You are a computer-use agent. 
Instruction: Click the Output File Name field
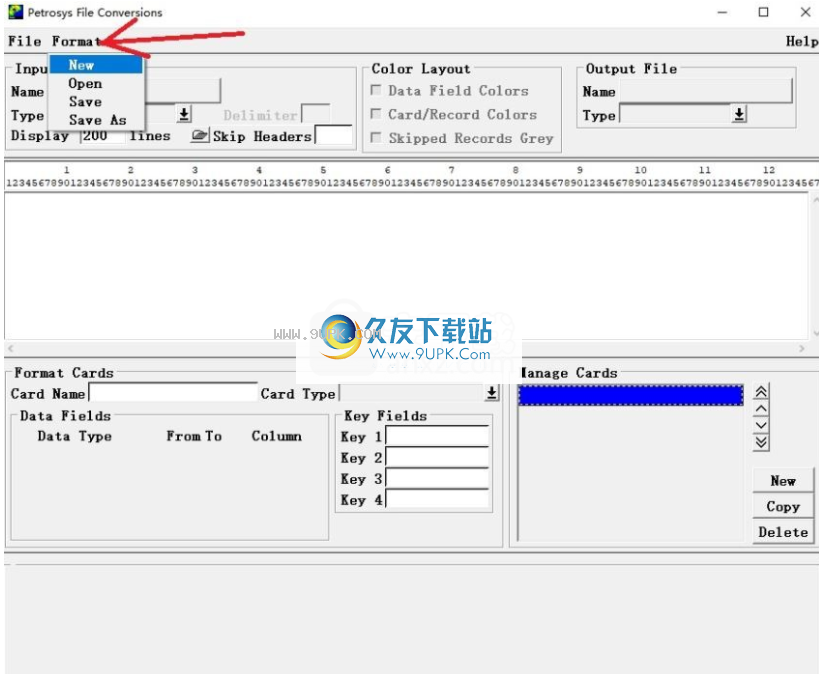(x=706, y=91)
